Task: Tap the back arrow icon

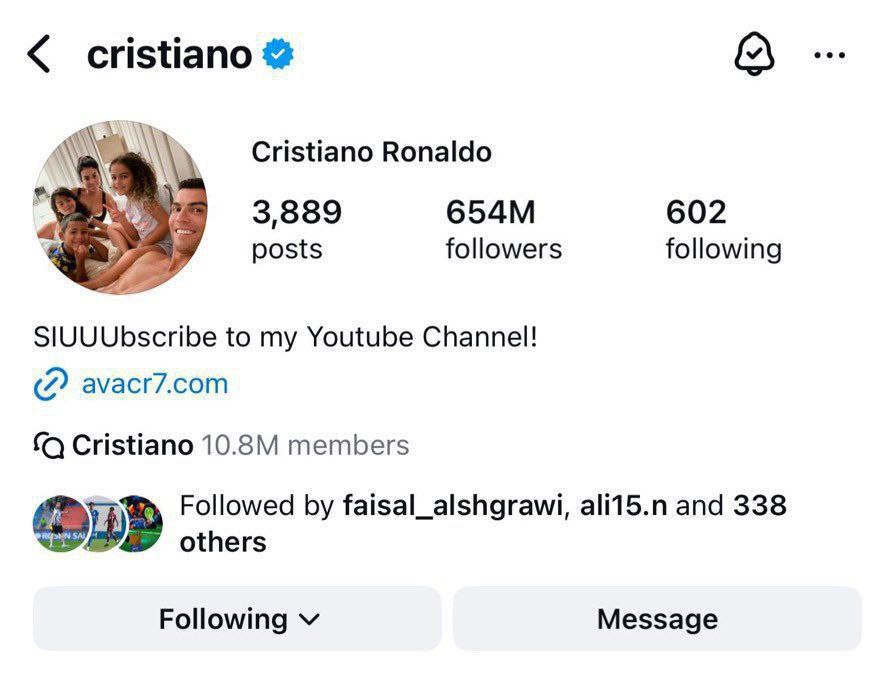Action: 39,54
